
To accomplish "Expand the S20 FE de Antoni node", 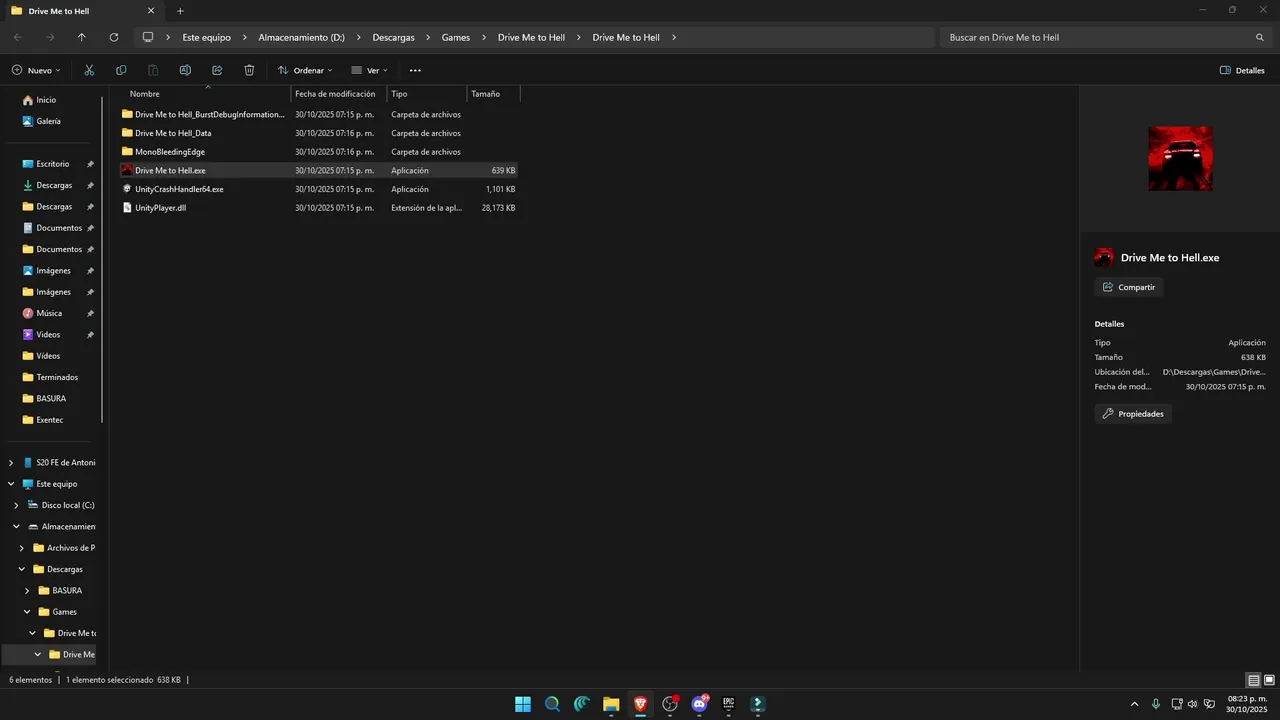I will click(11, 463).
